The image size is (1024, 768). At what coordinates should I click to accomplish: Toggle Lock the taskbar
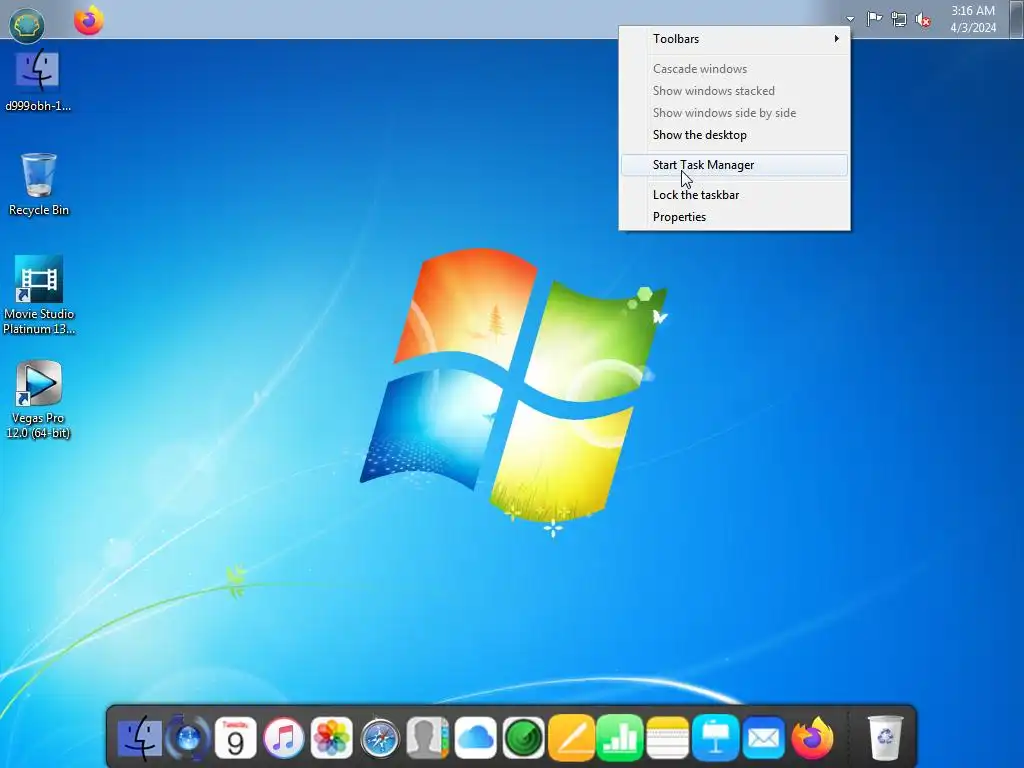pyautogui.click(x=735, y=195)
